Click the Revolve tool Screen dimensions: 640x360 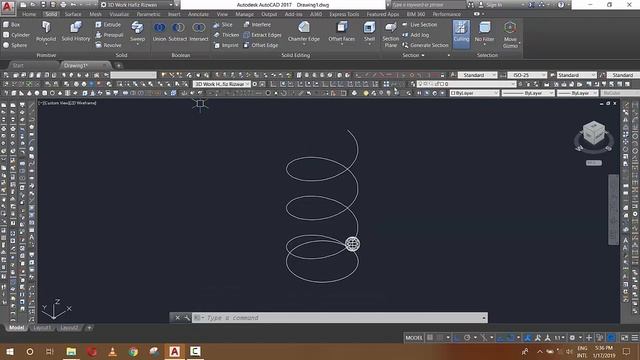click(108, 45)
